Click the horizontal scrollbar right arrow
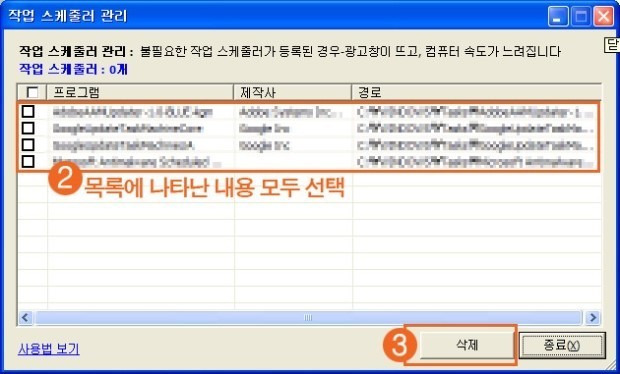The width and height of the screenshot is (620, 374). (592, 317)
